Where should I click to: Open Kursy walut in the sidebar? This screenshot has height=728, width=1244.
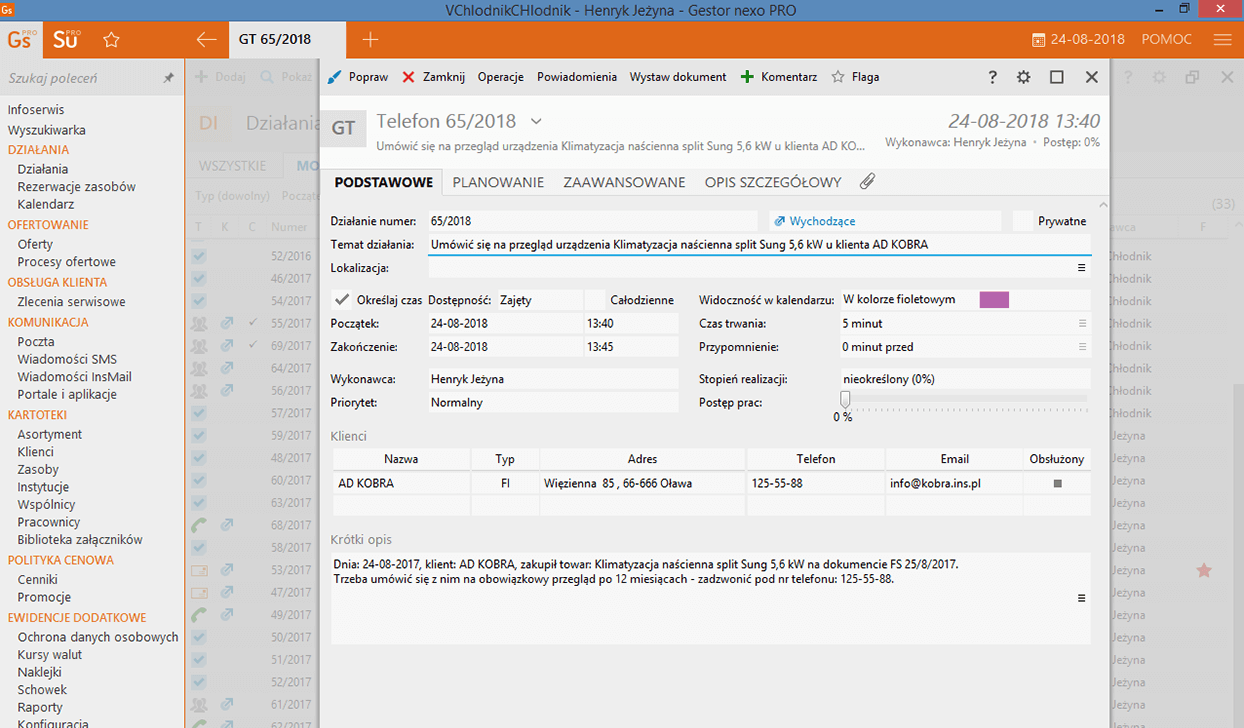[50, 654]
